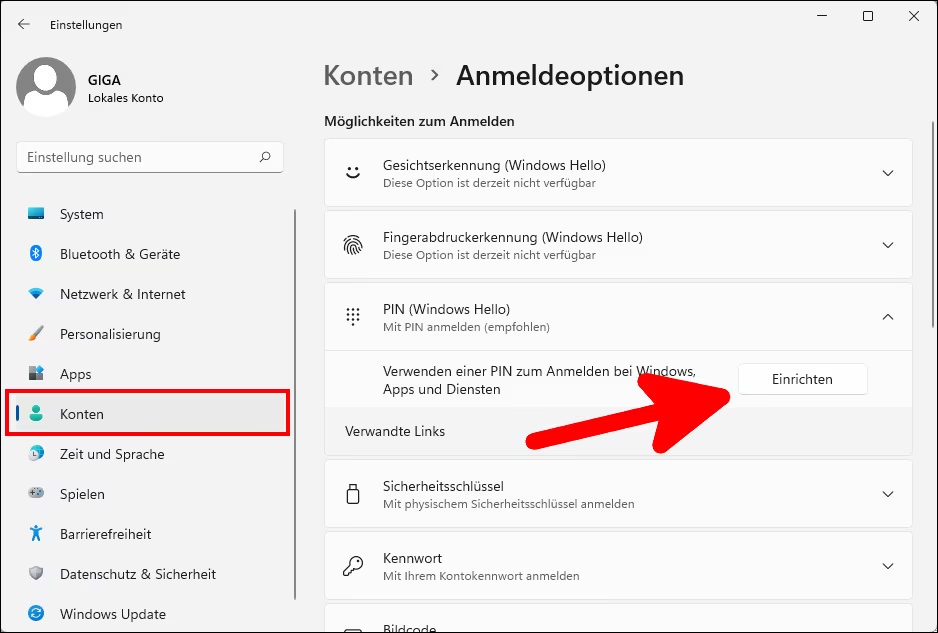This screenshot has height=633, width=938.
Task: Open Netzwerk & Internet via Wi-Fi icon
Action: tap(37, 294)
